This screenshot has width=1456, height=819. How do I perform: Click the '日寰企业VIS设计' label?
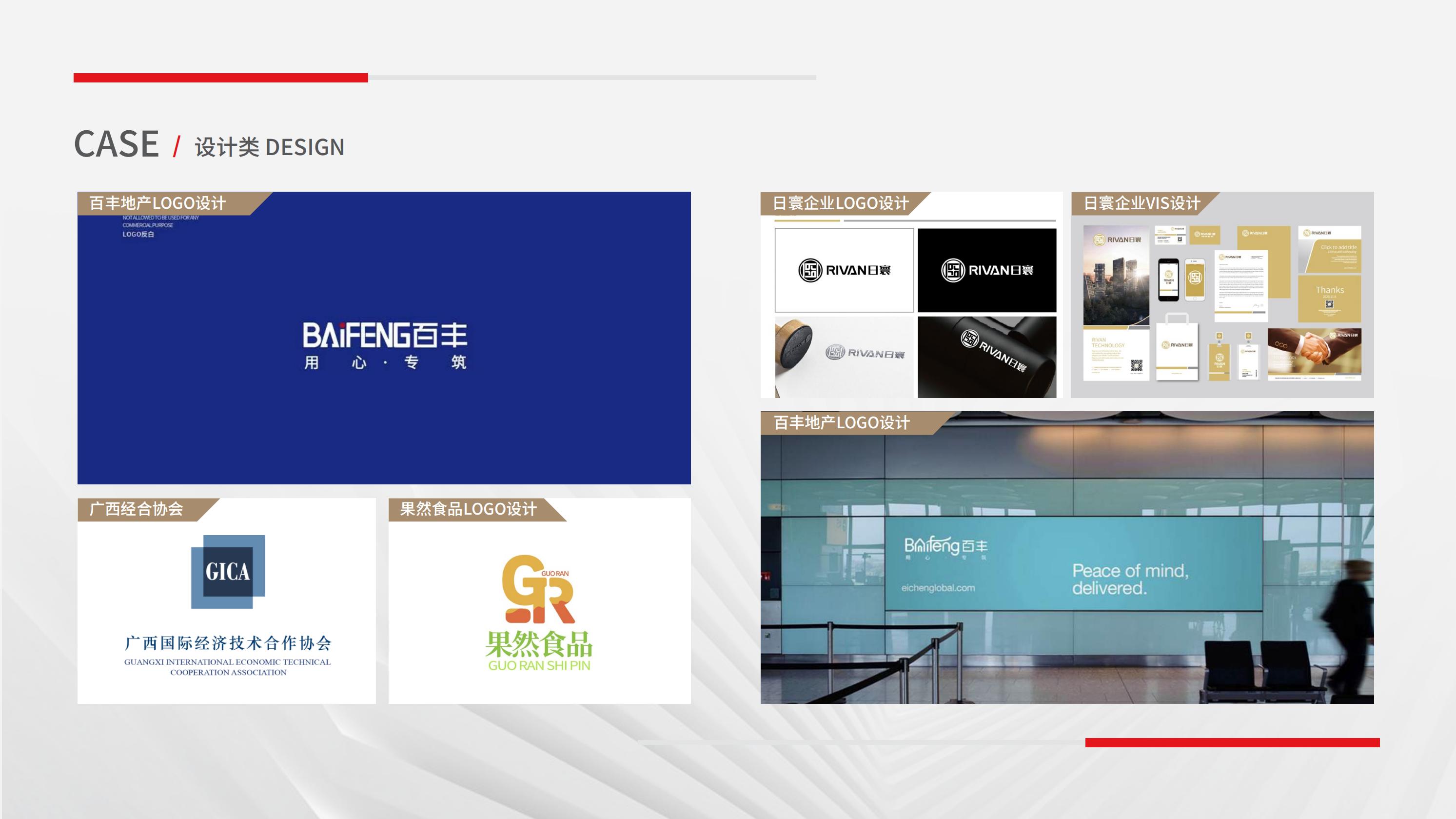tap(1142, 203)
